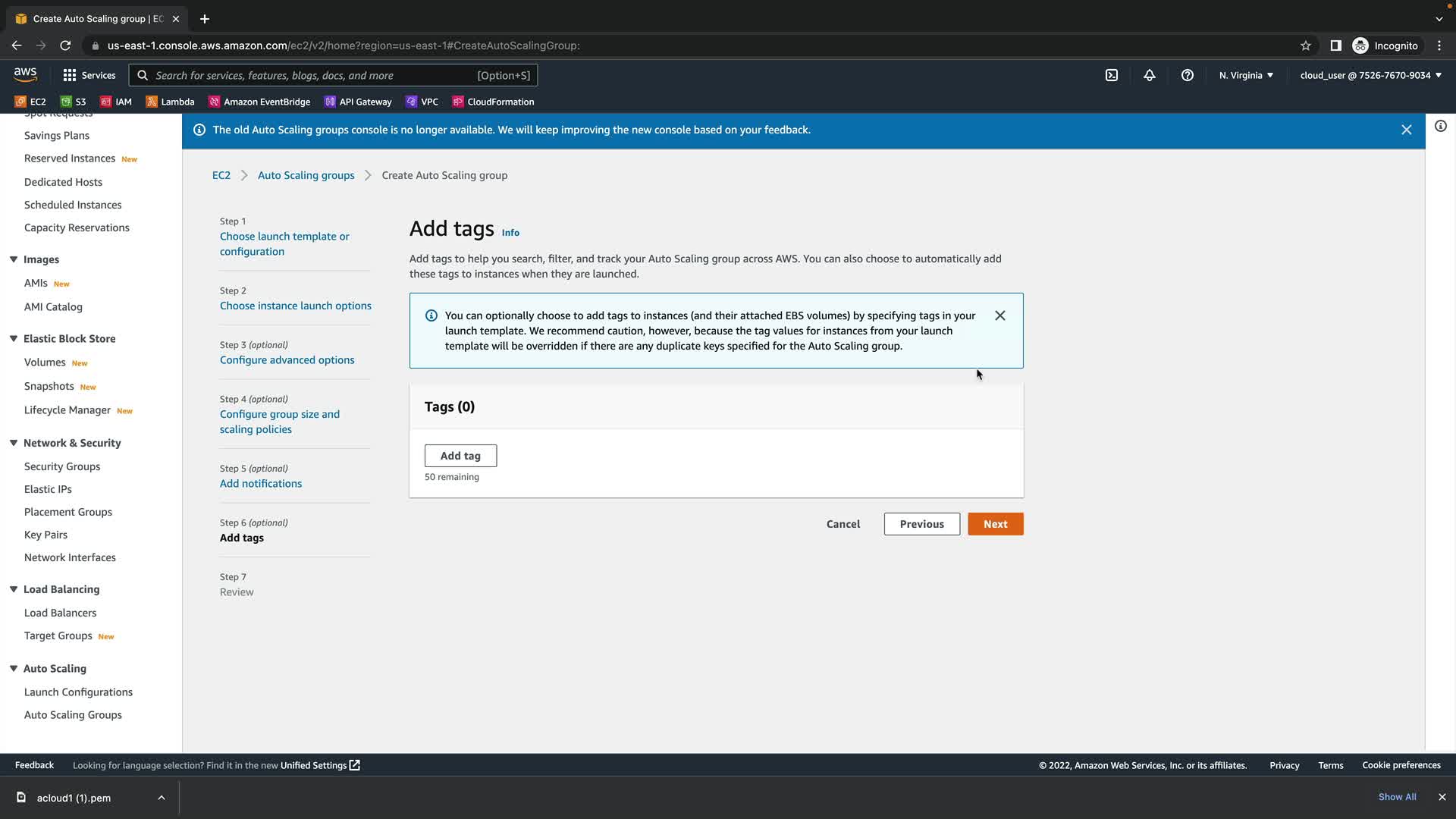Open the page info panel icon
The height and width of the screenshot is (819, 1456).
(x=1440, y=127)
